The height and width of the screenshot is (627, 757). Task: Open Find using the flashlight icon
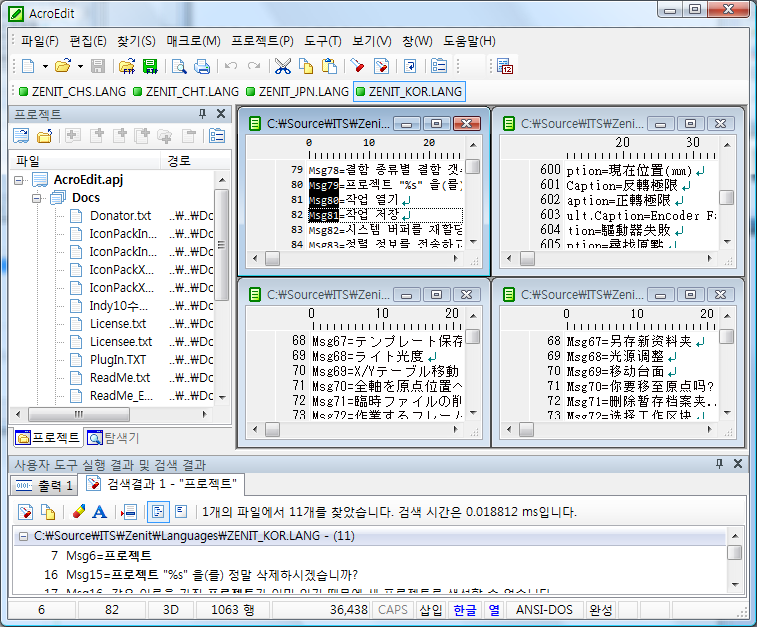(358, 66)
